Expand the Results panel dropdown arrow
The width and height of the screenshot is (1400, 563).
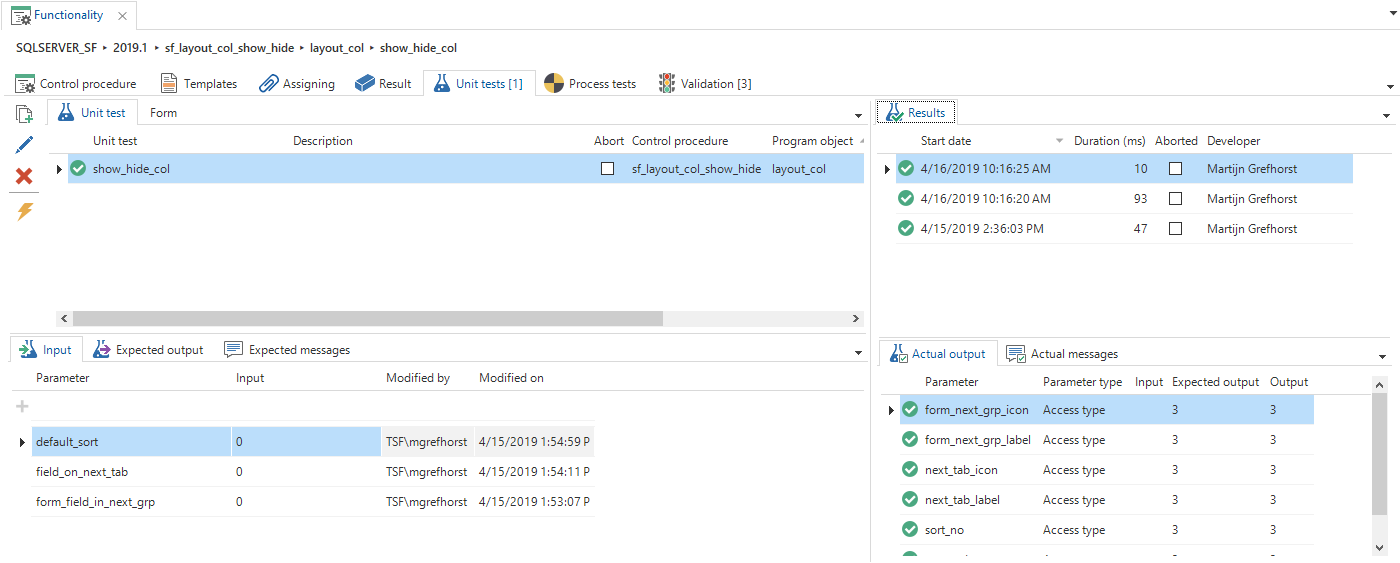click(x=1385, y=116)
